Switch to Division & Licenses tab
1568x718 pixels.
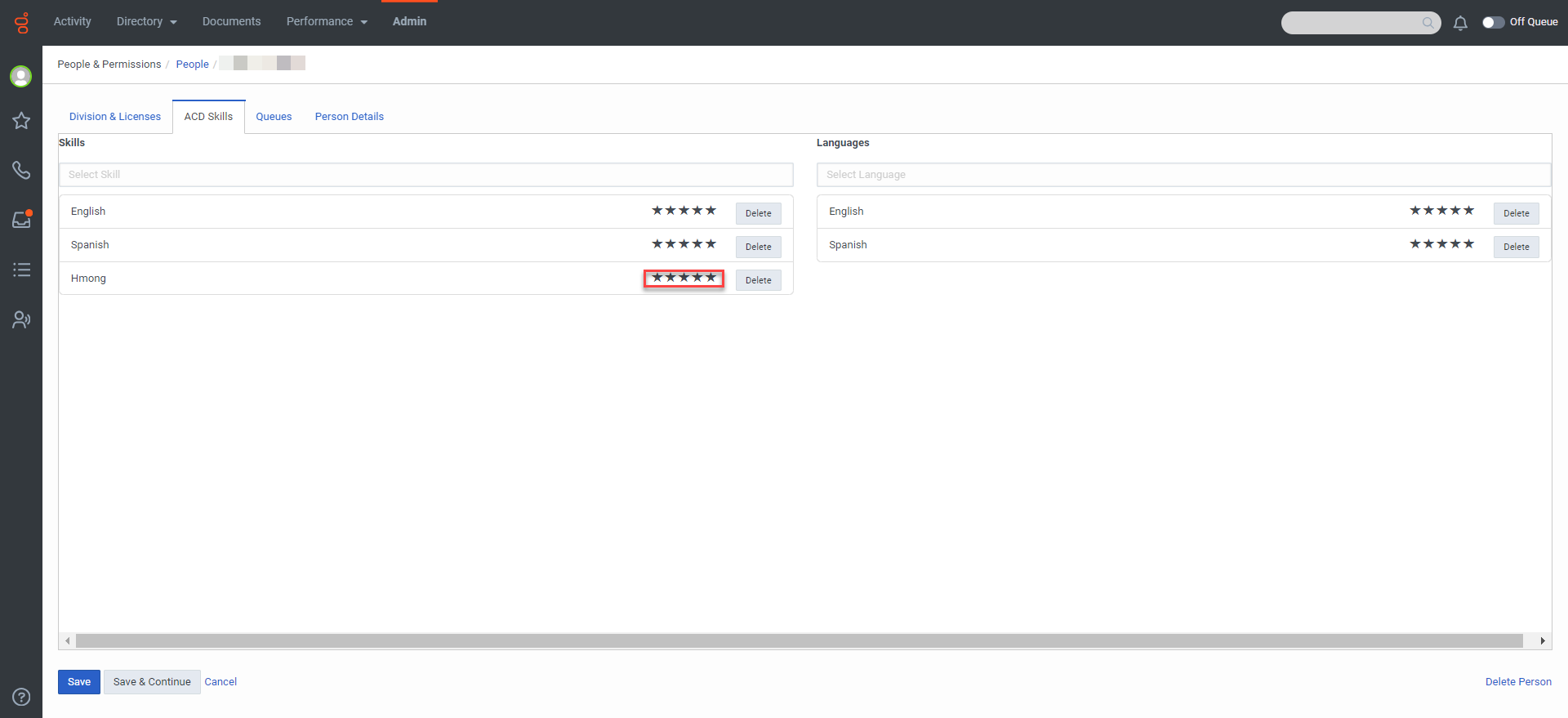[x=115, y=117]
